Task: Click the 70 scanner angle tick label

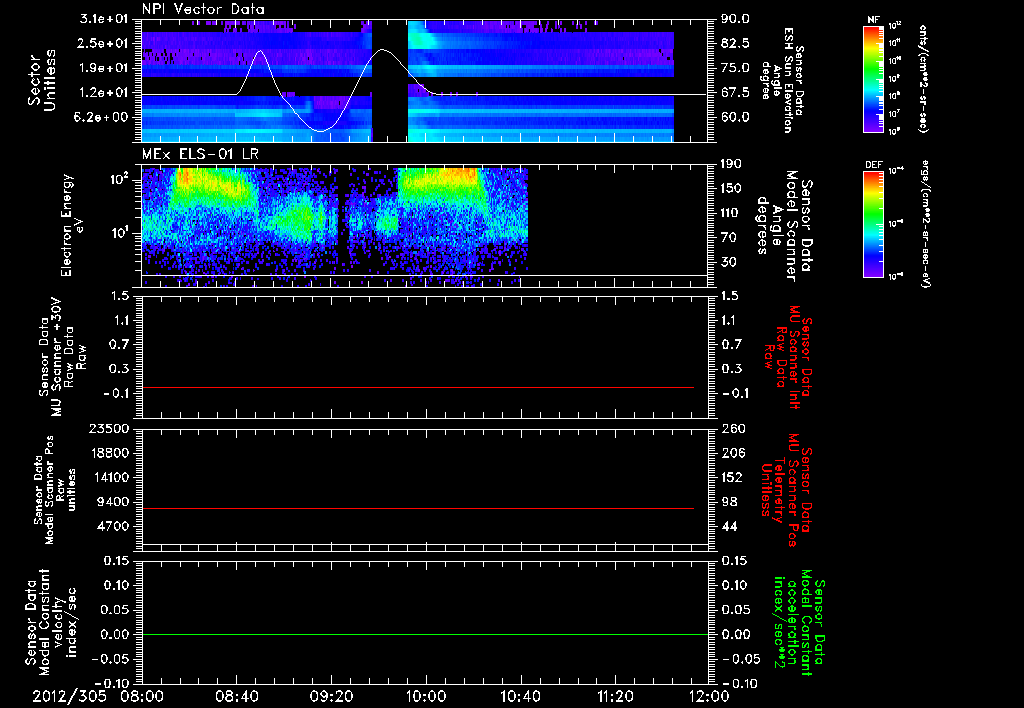Action: click(x=728, y=238)
